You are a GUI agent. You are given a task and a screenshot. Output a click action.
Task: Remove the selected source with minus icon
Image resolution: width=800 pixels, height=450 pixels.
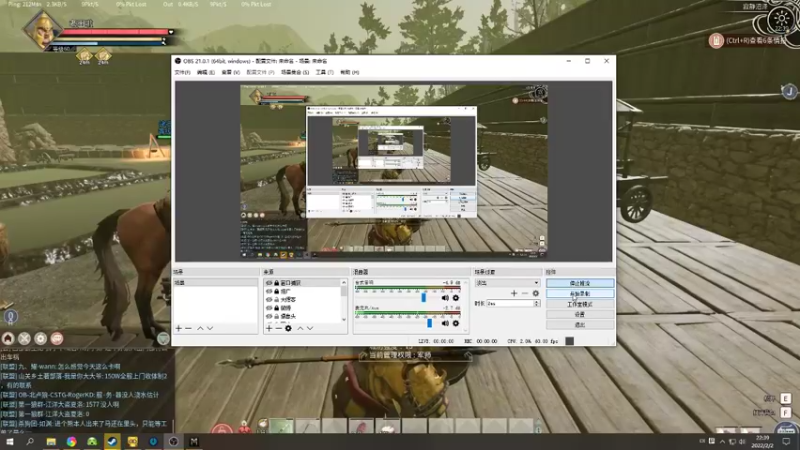pyautogui.click(x=279, y=328)
